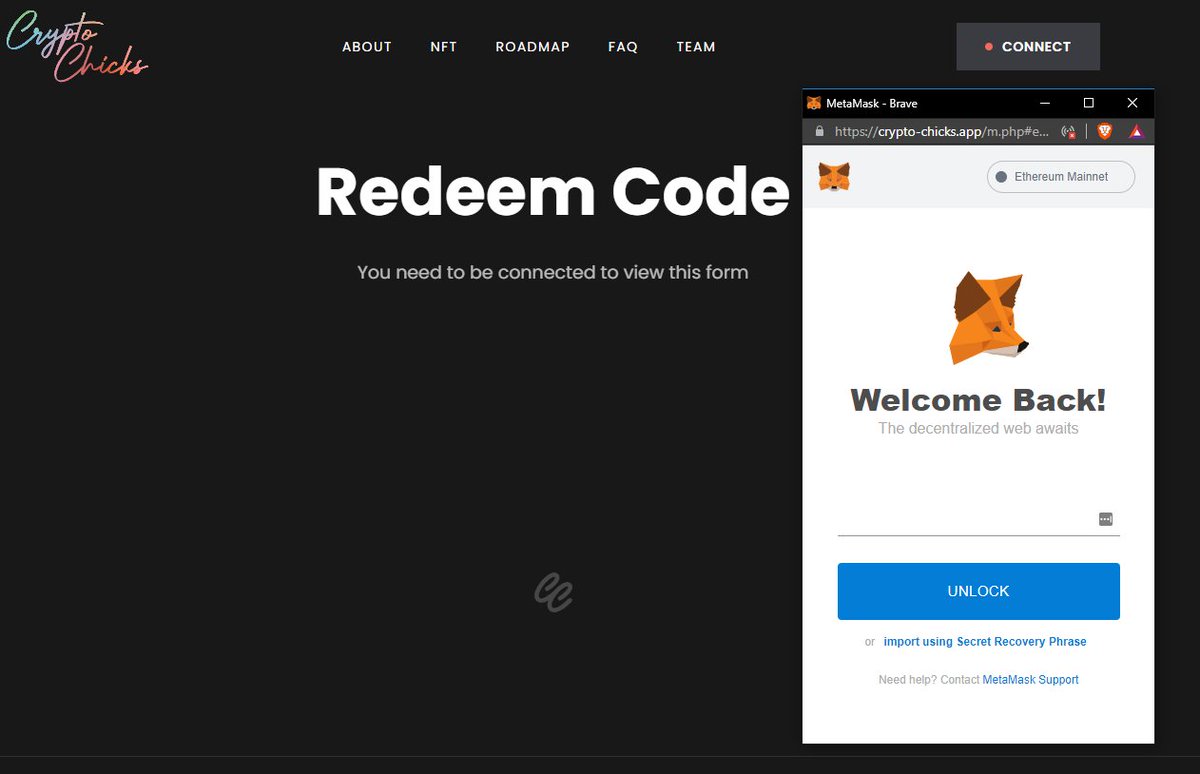The image size is (1200, 774).
Task: Open the Brave Shields panel
Action: pyautogui.click(x=1104, y=131)
